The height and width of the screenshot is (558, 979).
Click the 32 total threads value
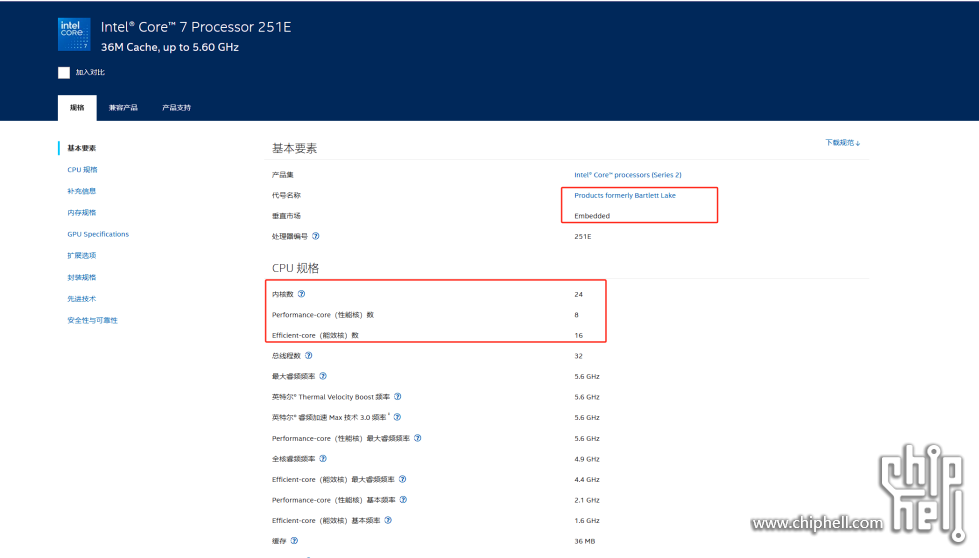[578, 356]
